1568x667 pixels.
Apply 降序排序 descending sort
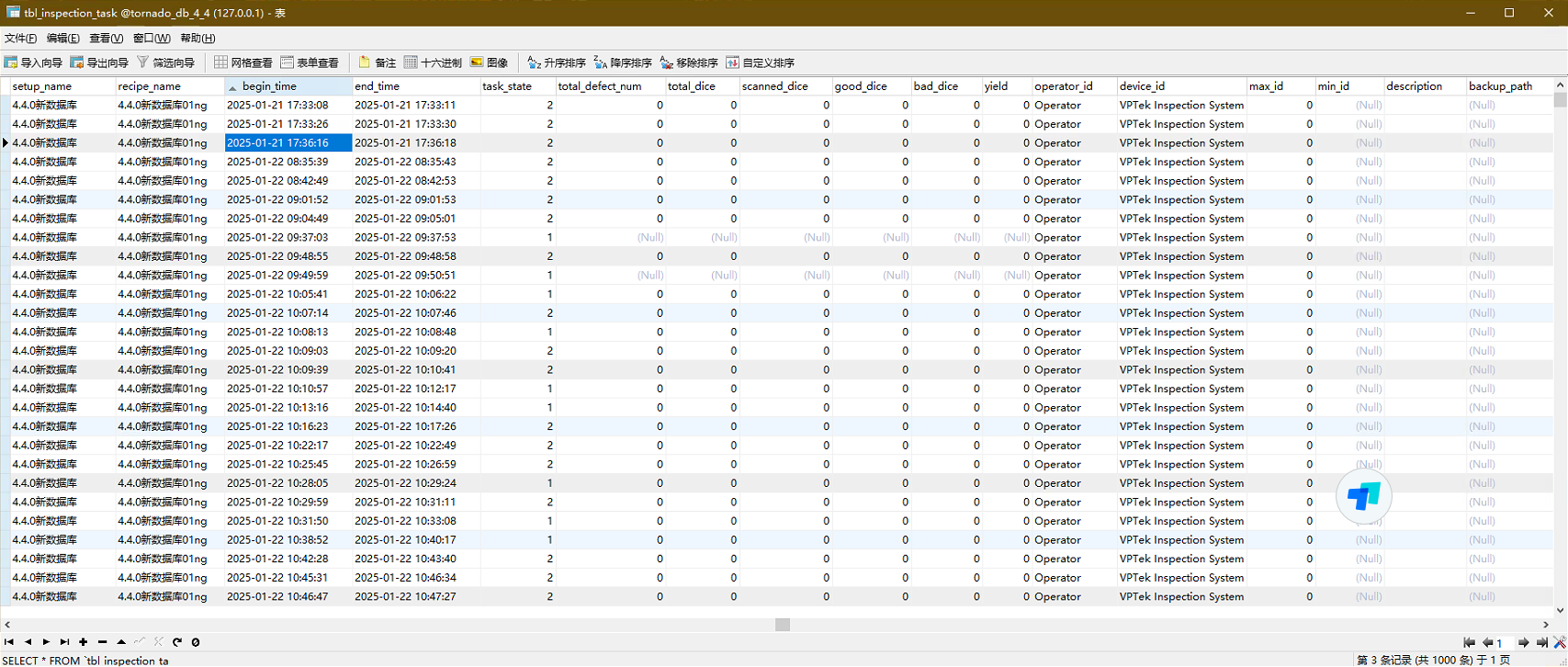(623, 62)
